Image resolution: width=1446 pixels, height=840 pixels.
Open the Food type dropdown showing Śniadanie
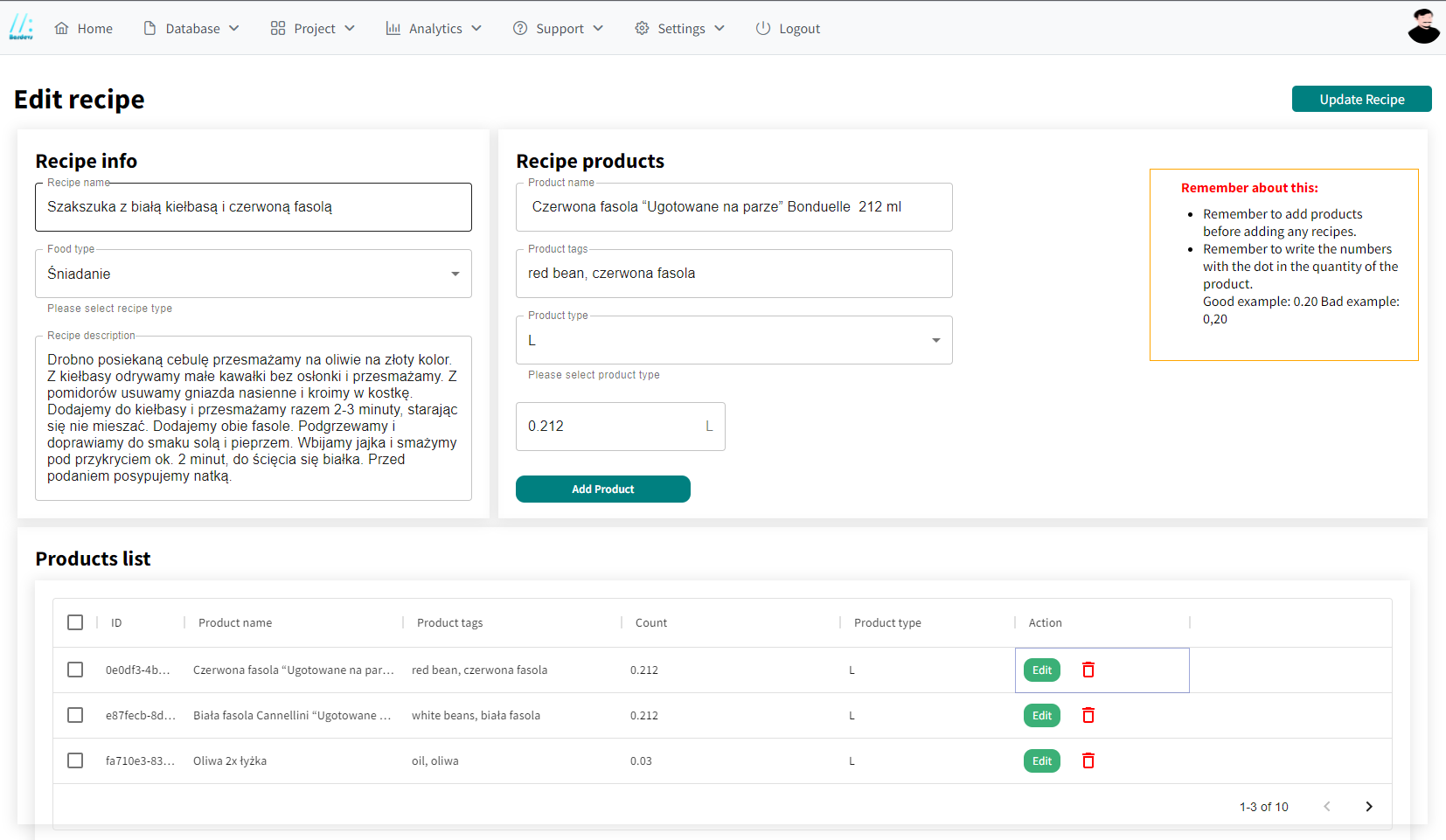(x=253, y=274)
